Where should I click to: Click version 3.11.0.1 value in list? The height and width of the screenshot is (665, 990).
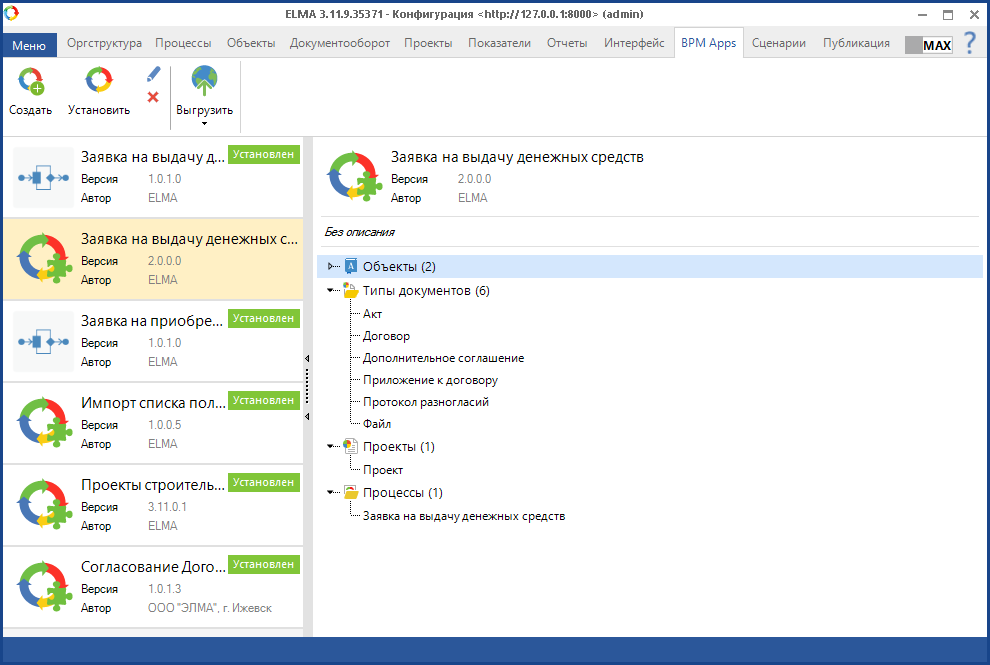tap(167, 507)
